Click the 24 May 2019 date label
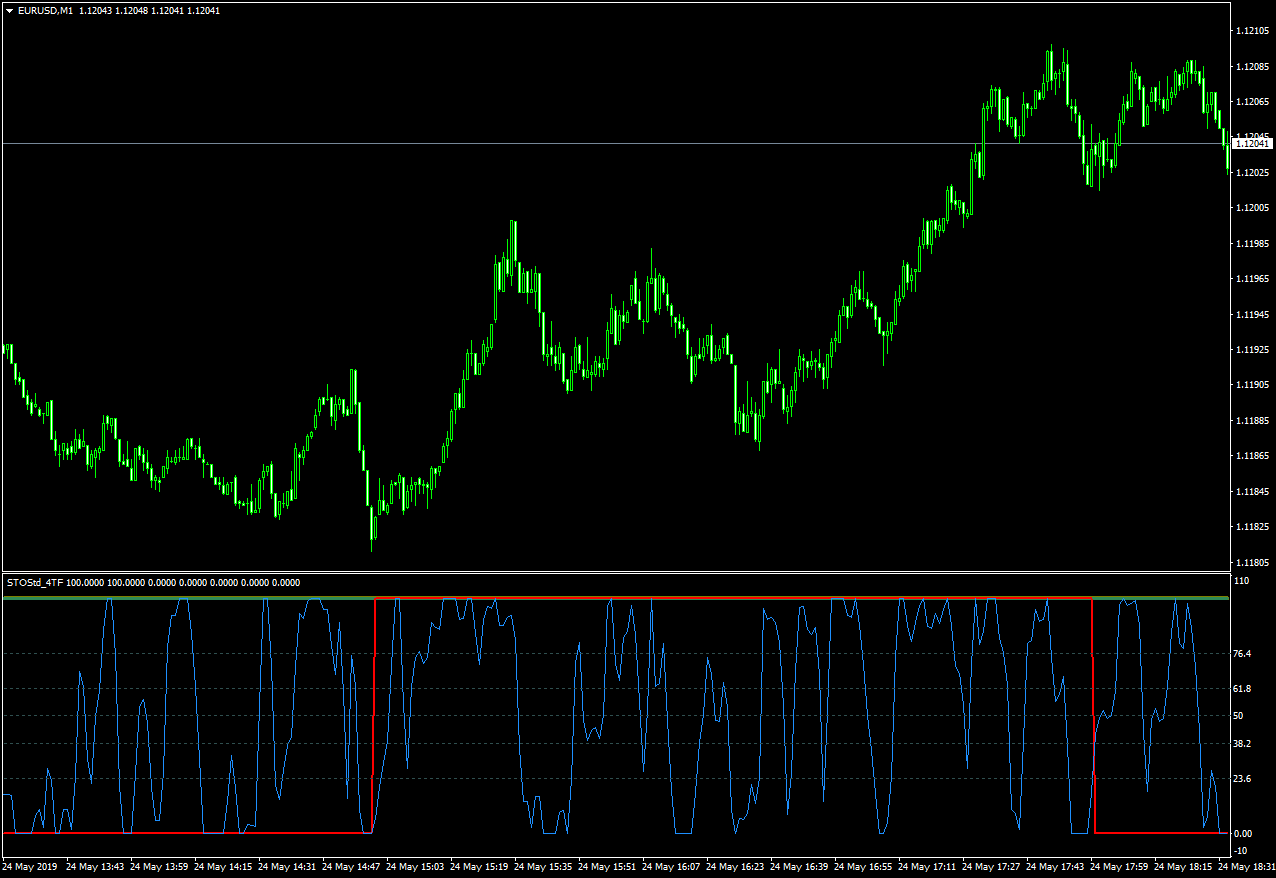Screen dimensions: 1276x878 [x=31, y=867]
